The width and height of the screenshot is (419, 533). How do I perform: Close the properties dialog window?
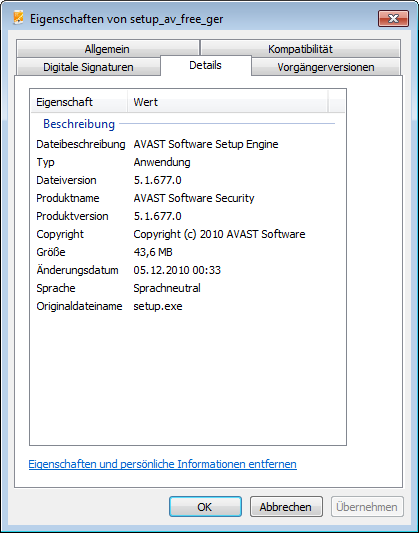point(393,18)
